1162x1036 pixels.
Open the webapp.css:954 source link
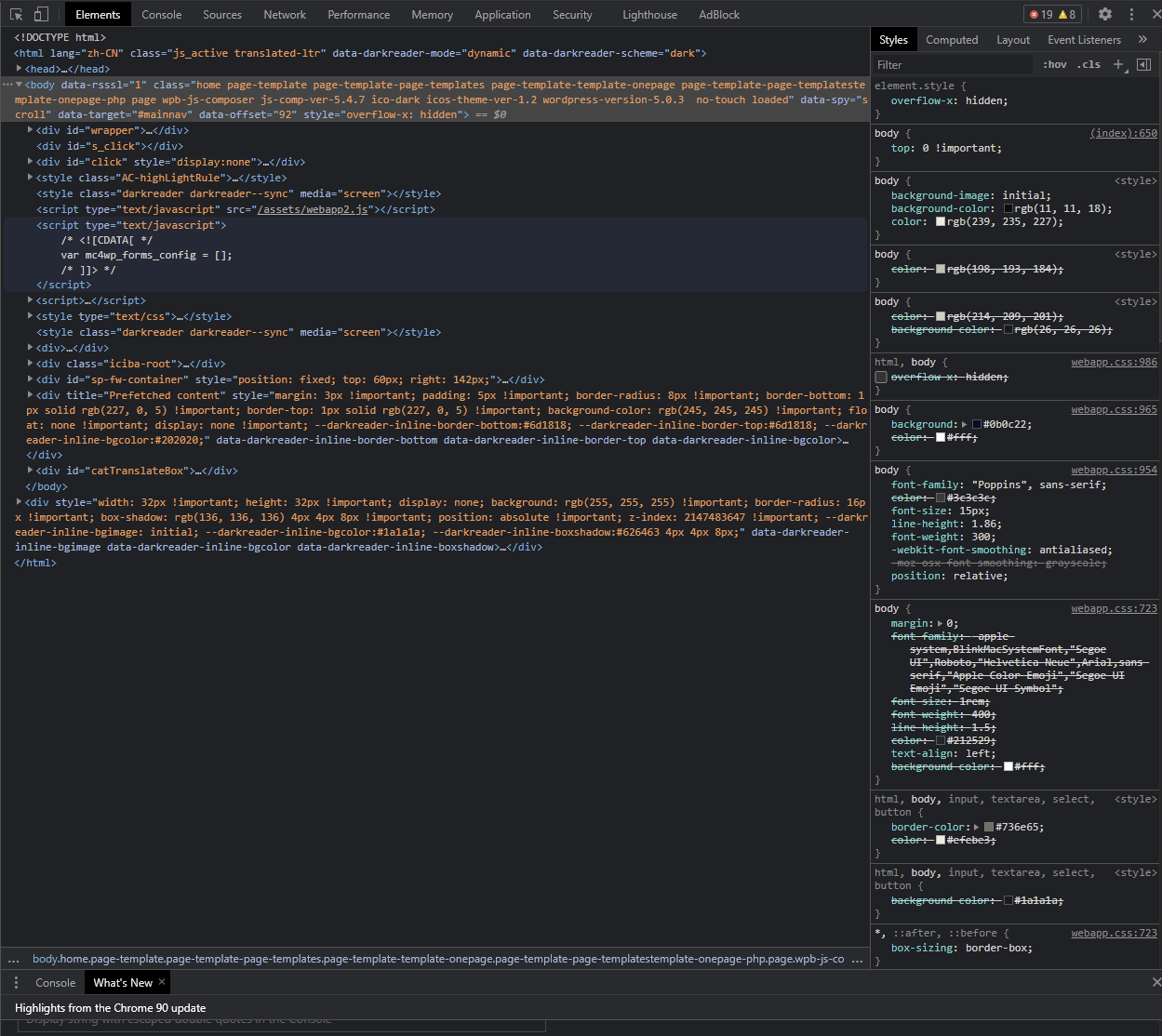(1114, 470)
